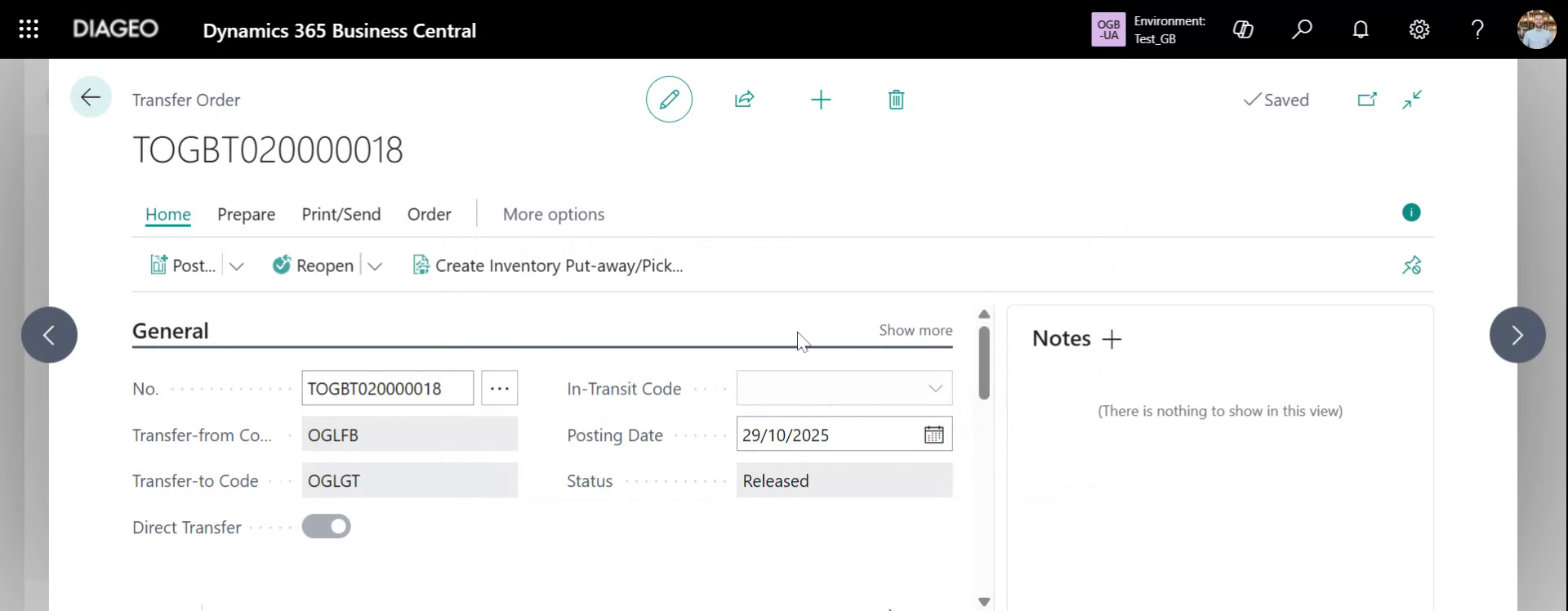Click Show more in General section
This screenshot has height=611, width=1568.
[x=915, y=330]
